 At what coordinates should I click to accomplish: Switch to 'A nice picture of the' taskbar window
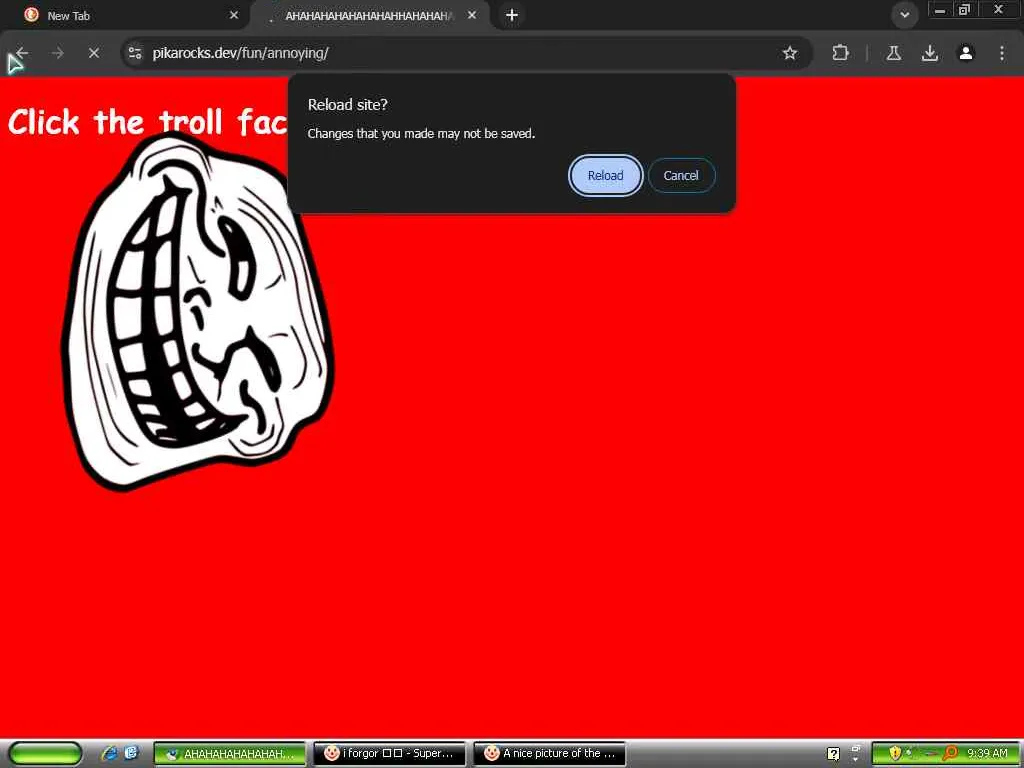(x=549, y=754)
